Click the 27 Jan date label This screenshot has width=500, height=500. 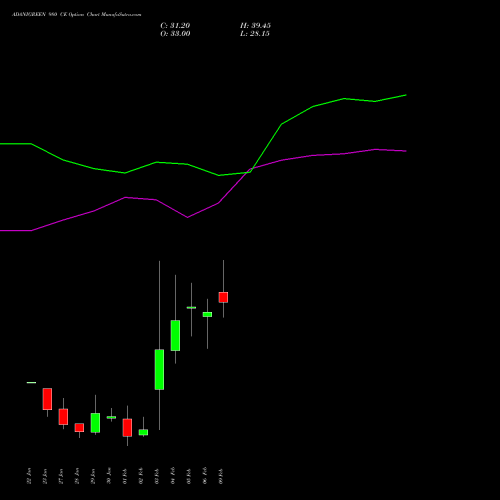61,476
